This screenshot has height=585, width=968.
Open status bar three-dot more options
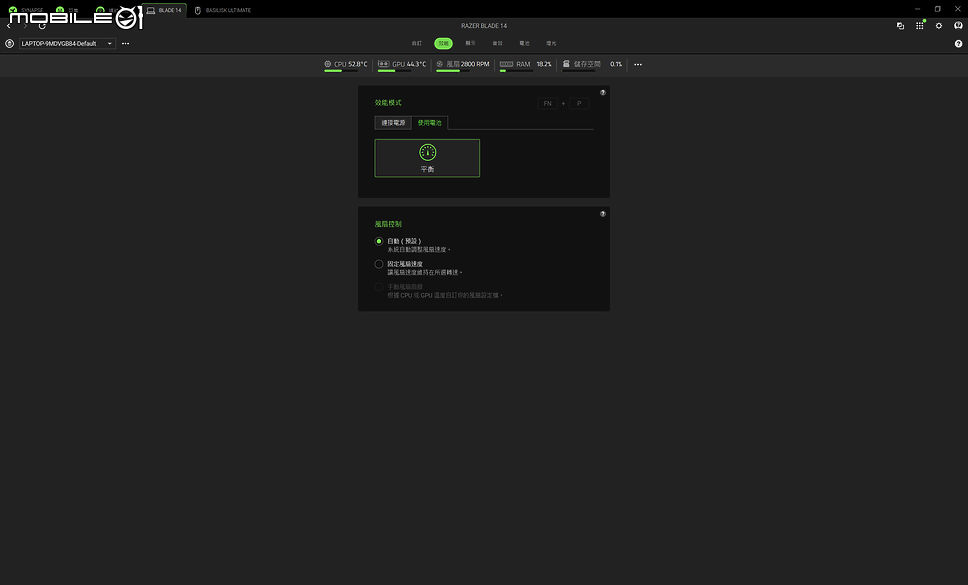pos(638,64)
